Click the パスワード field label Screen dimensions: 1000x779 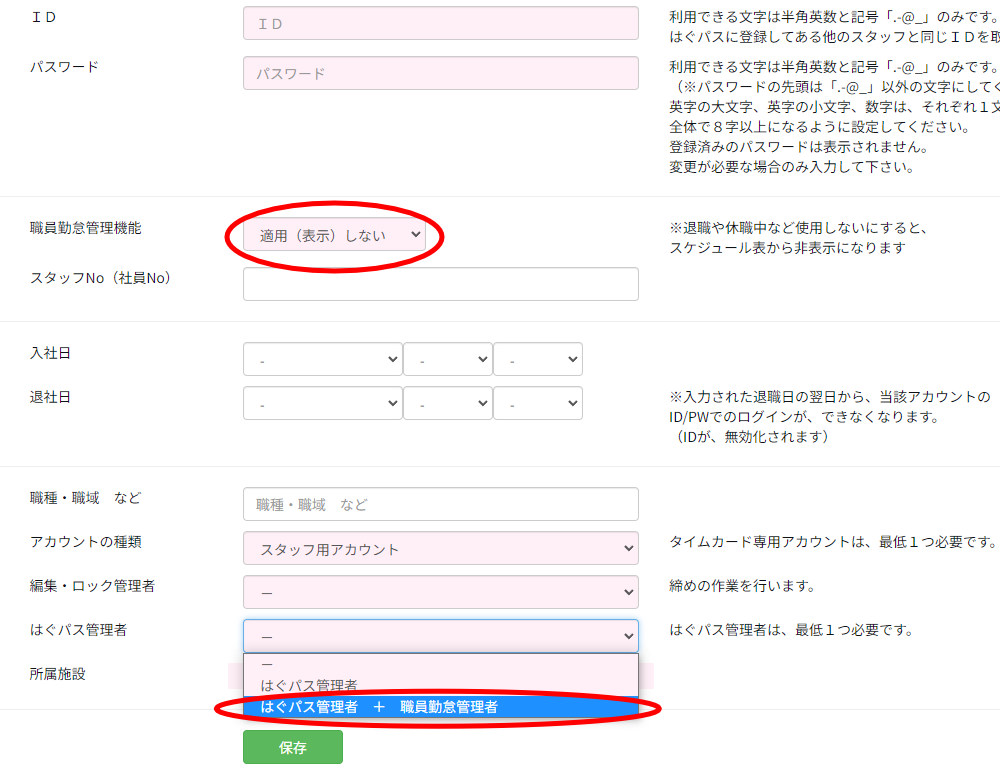coord(65,67)
